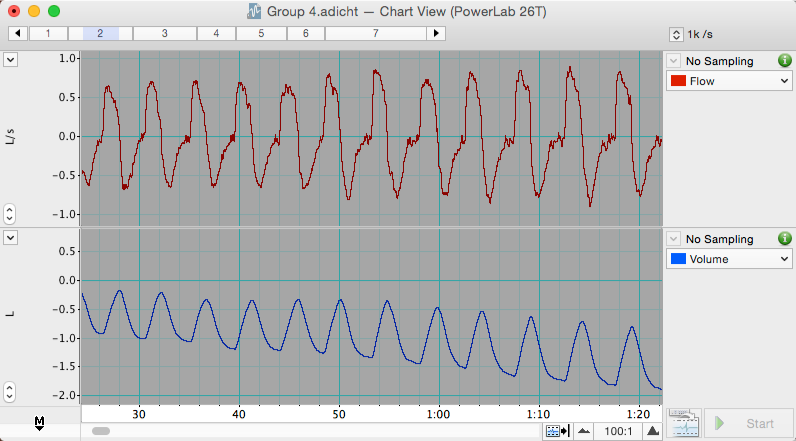This screenshot has width=796, height=441.
Task: Go to previous block with left arrow
Action: (18, 33)
